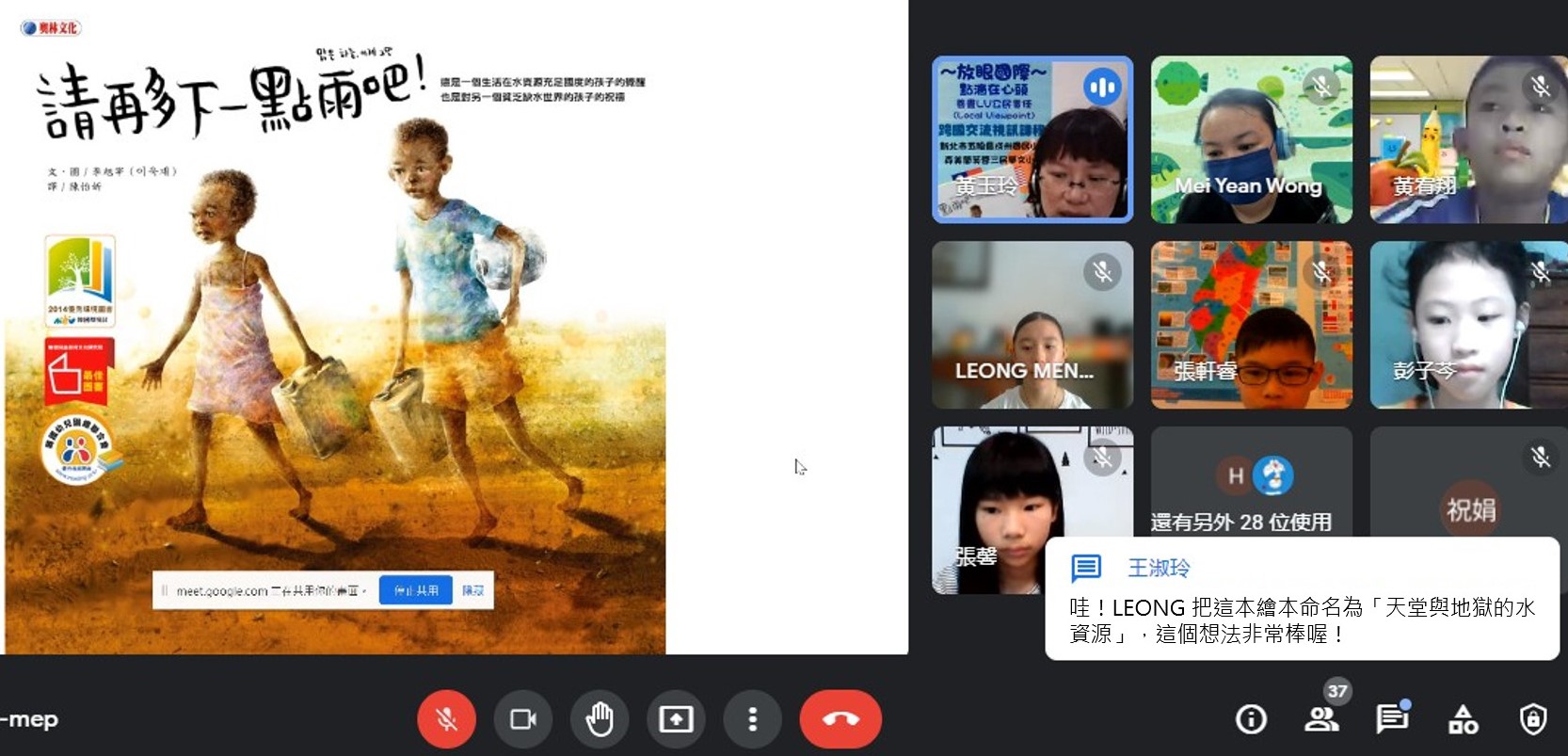Click the 王淑玲 sender name in the notification
Viewport: 1568px width, 756px height.
[x=1159, y=568]
